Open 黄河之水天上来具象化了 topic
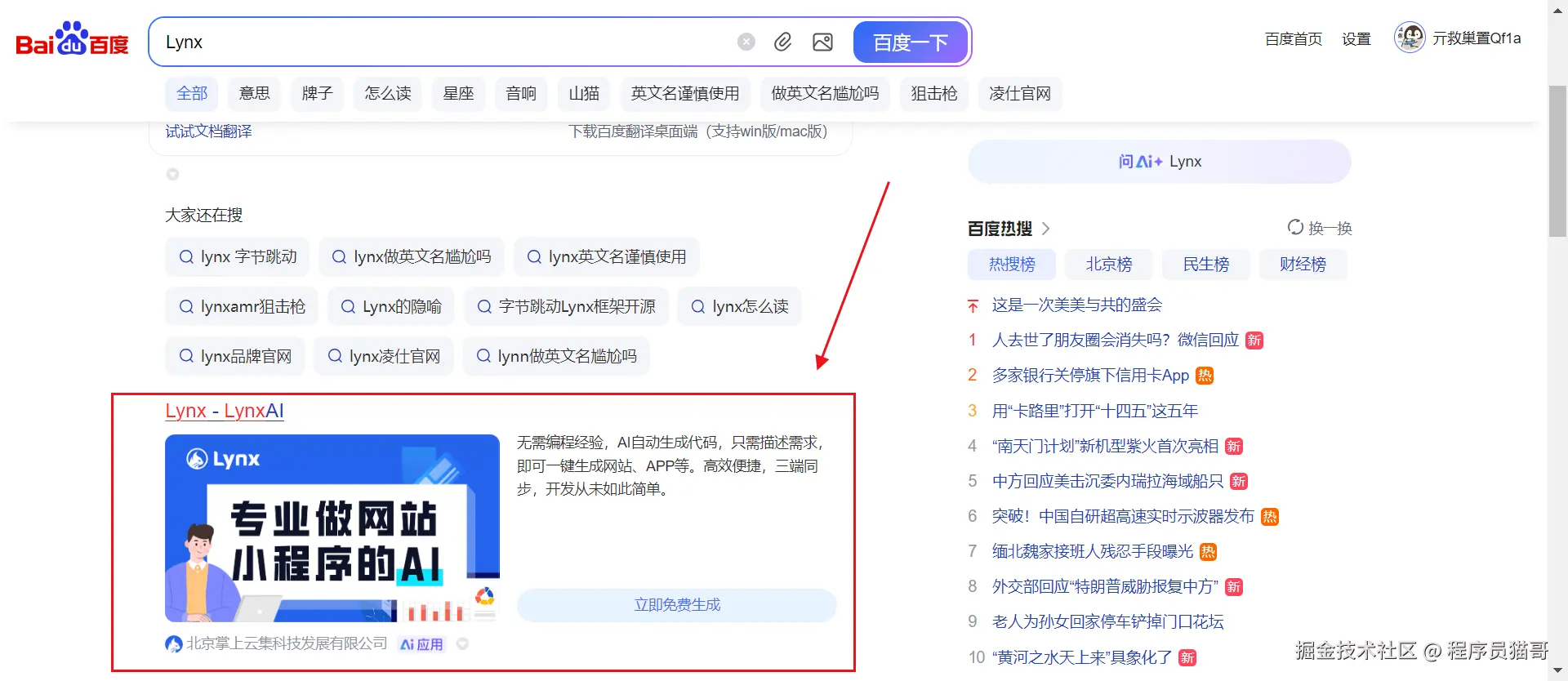 (x=1082, y=657)
